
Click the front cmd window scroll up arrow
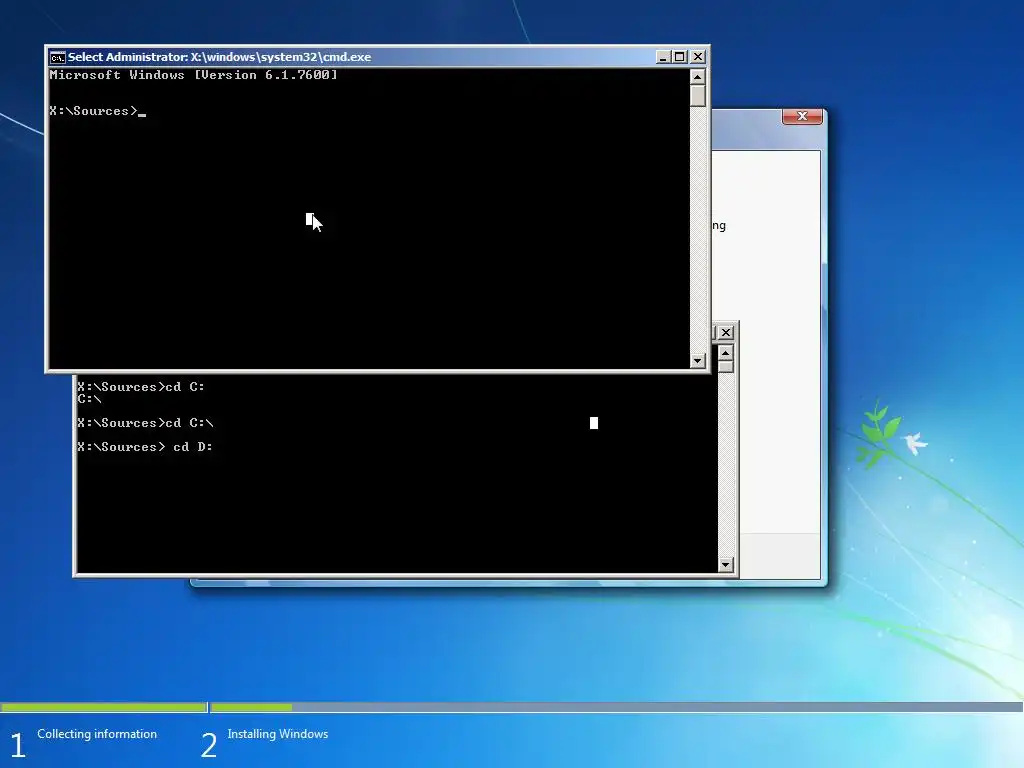697,77
